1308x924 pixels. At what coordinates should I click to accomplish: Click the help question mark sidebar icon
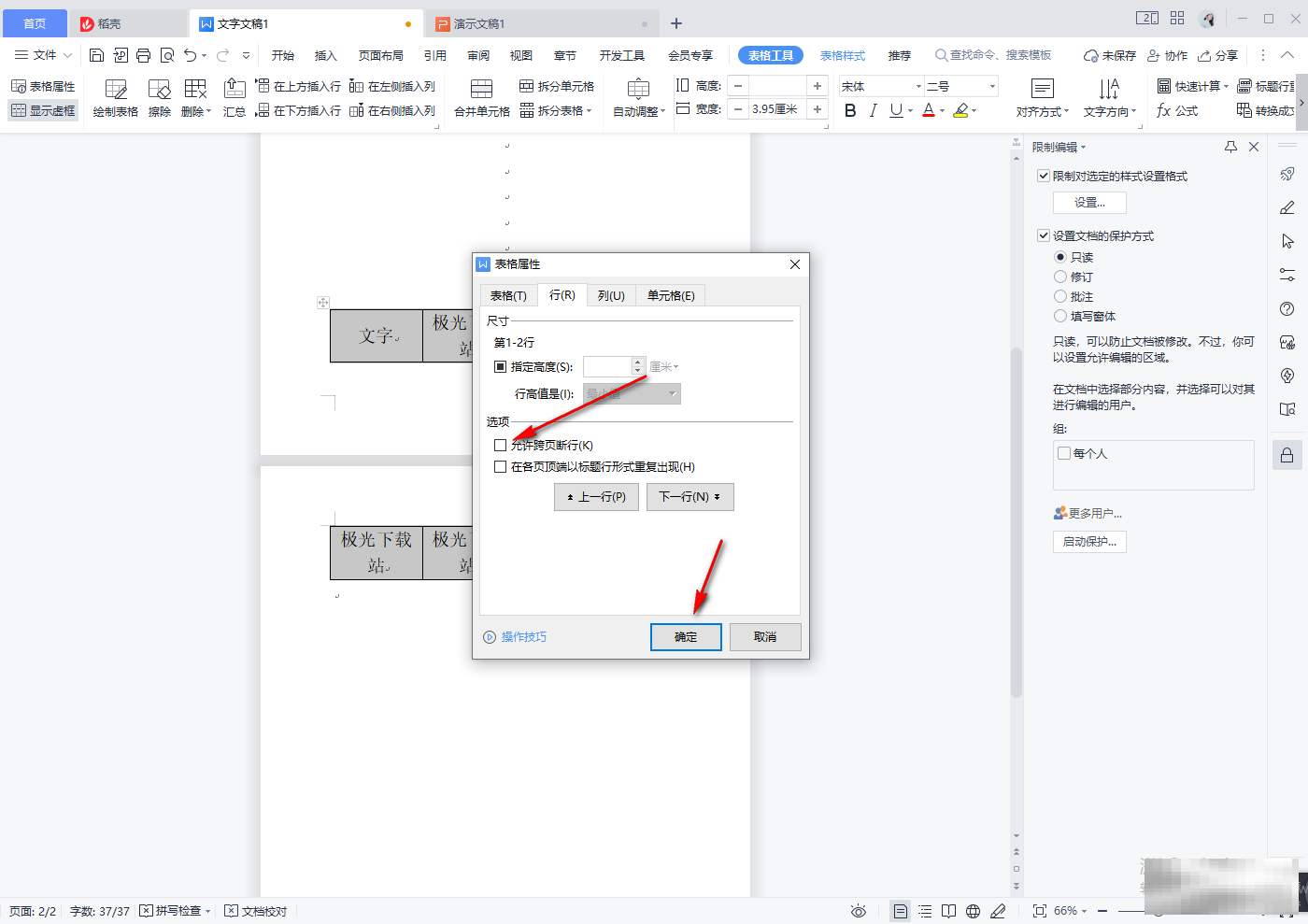coord(1287,309)
